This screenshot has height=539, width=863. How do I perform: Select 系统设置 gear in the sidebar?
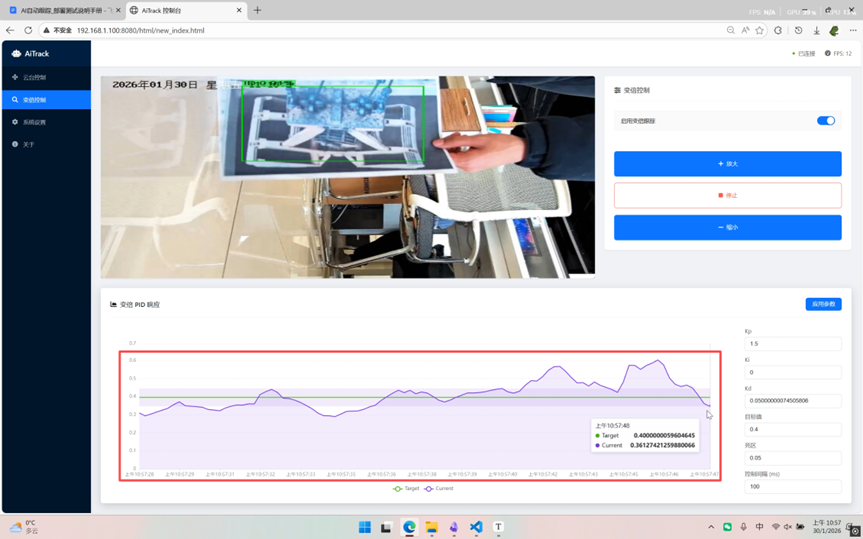click(x=34, y=122)
